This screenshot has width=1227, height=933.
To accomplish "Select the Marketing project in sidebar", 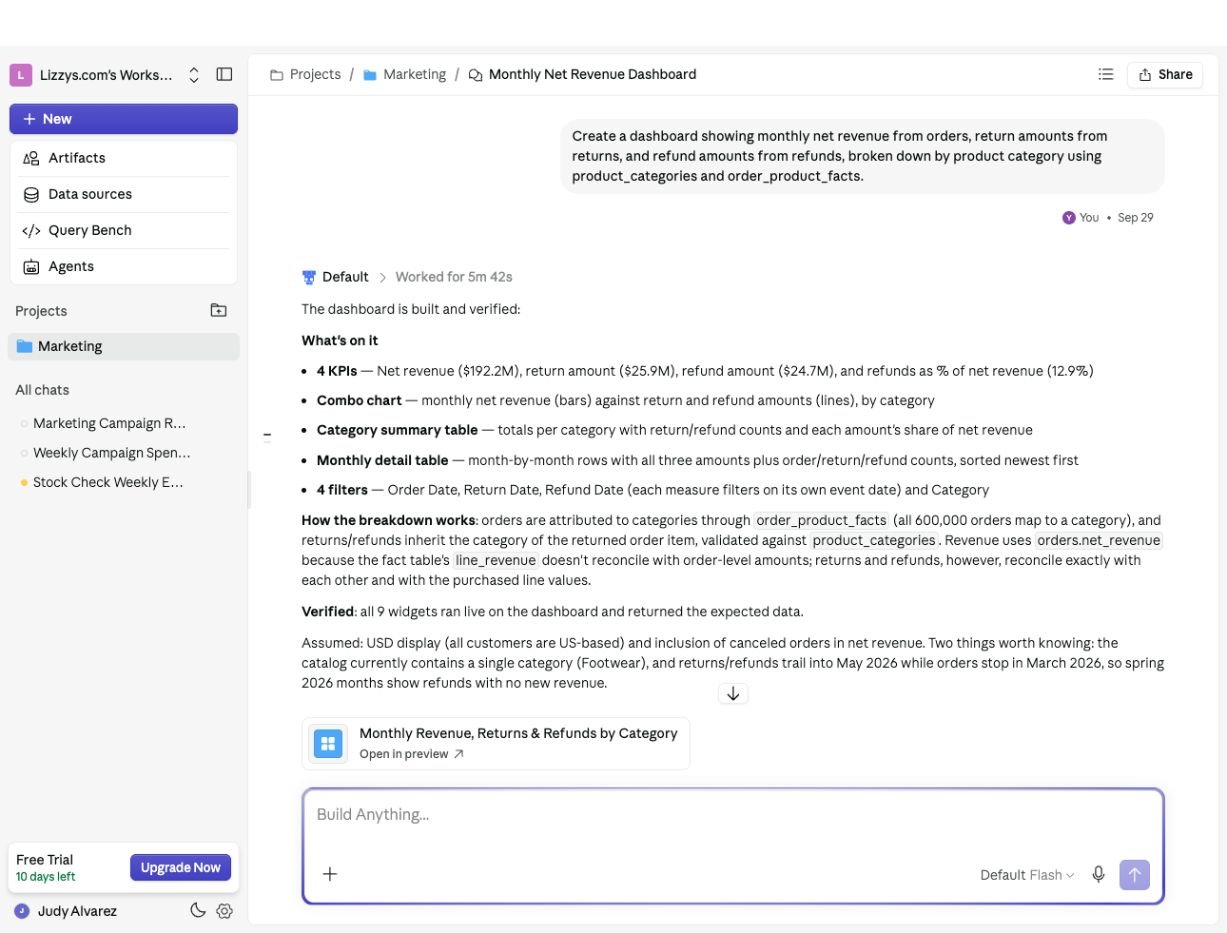I will pyautogui.click(x=124, y=346).
